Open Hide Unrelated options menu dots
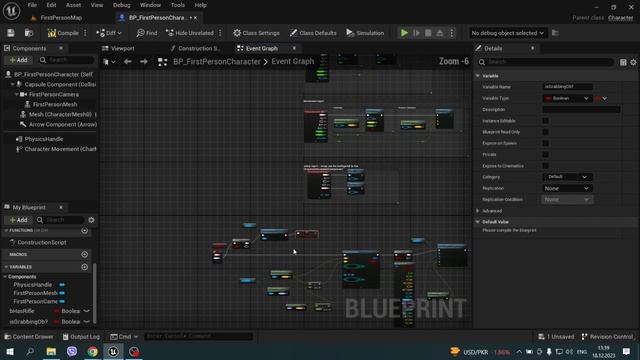 (x=220, y=33)
